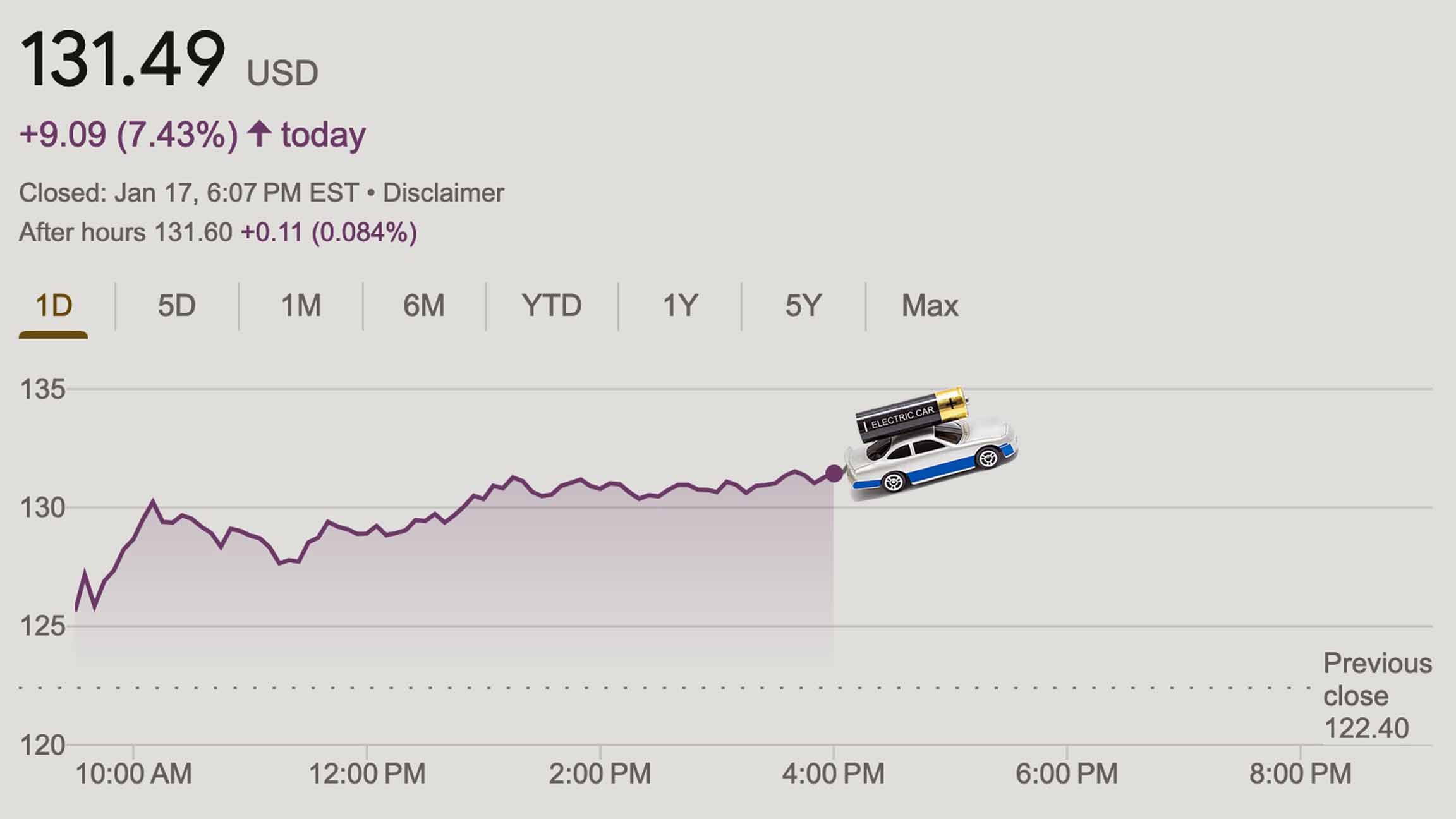The image size is (1456, 819).
Task: Switch to the 1Y chart
Action: point(677,305)
